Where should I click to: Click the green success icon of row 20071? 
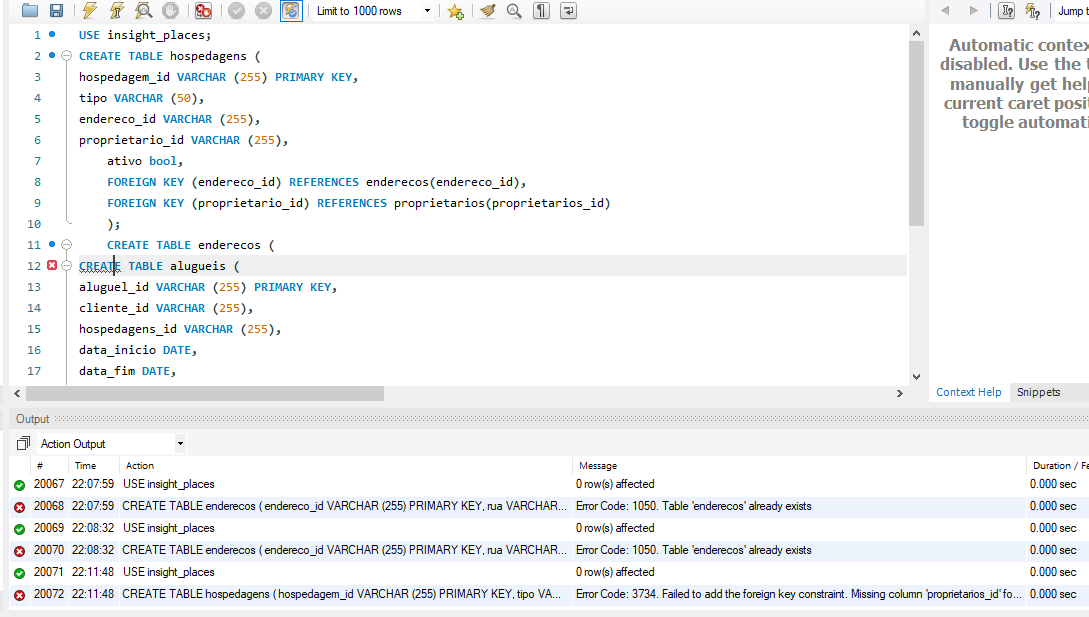(x=19, y=573)
